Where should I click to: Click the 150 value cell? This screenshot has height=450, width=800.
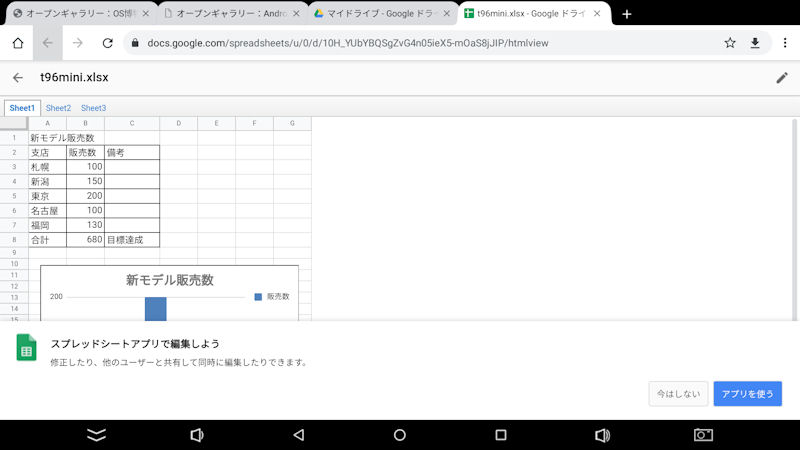tap(85, 182)
